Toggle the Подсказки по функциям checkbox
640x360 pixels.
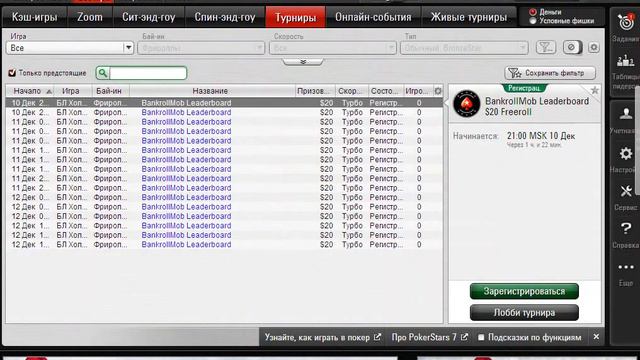pos(481,337)
